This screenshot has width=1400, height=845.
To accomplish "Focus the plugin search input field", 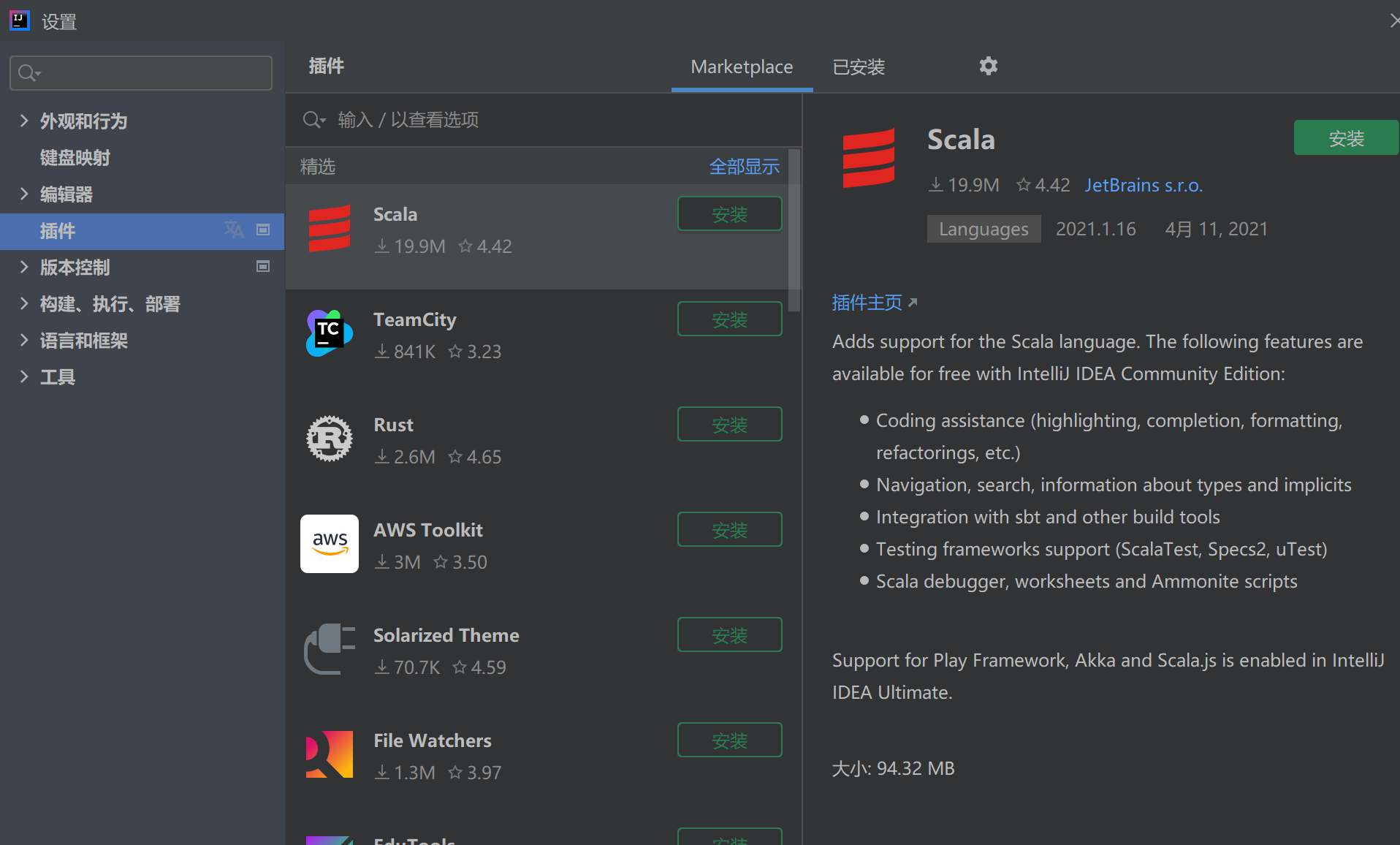I will point(544,120).
